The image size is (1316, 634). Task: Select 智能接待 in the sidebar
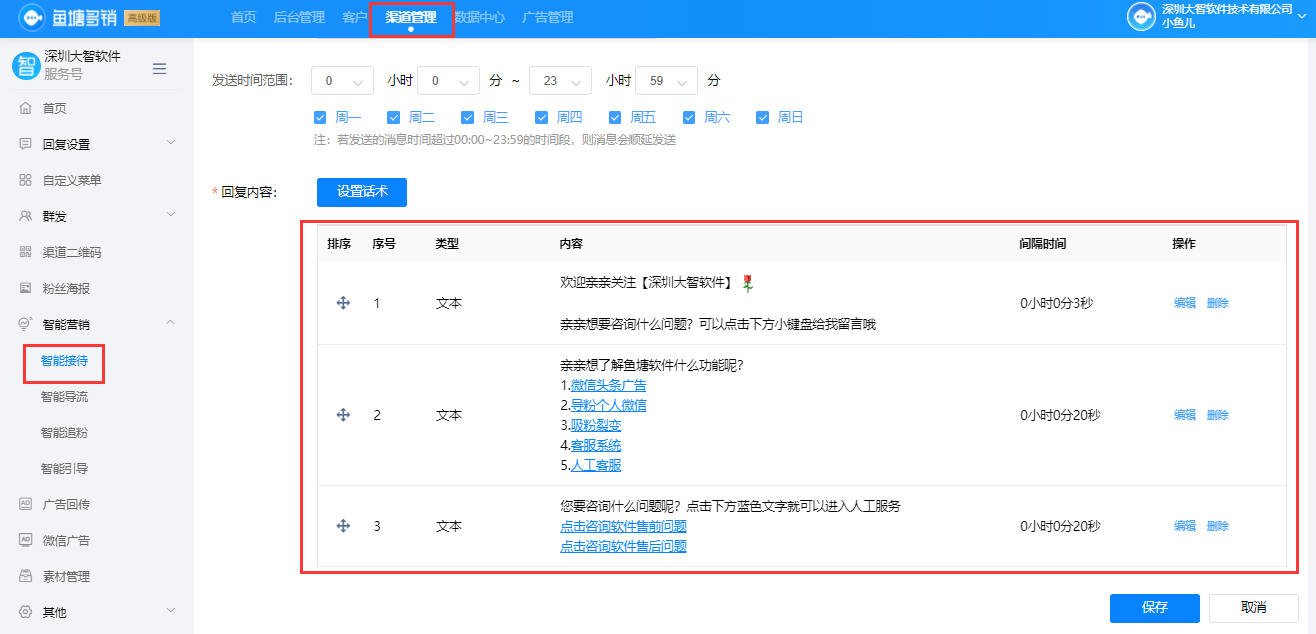pyautogui.click(x=65, y=361)
